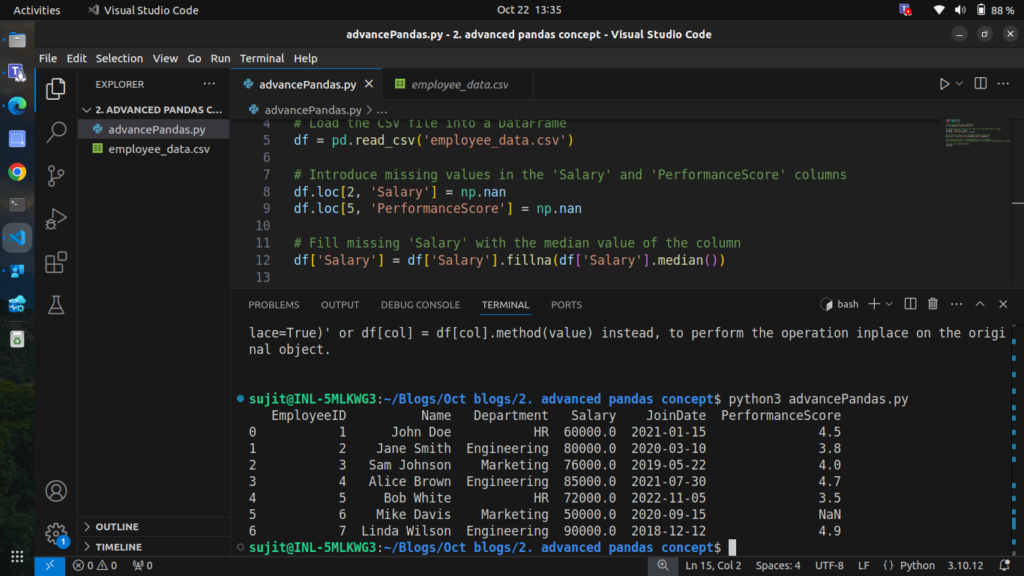
Task: Switch to the PROBLEMS panel tab
Action: point(273,305)
